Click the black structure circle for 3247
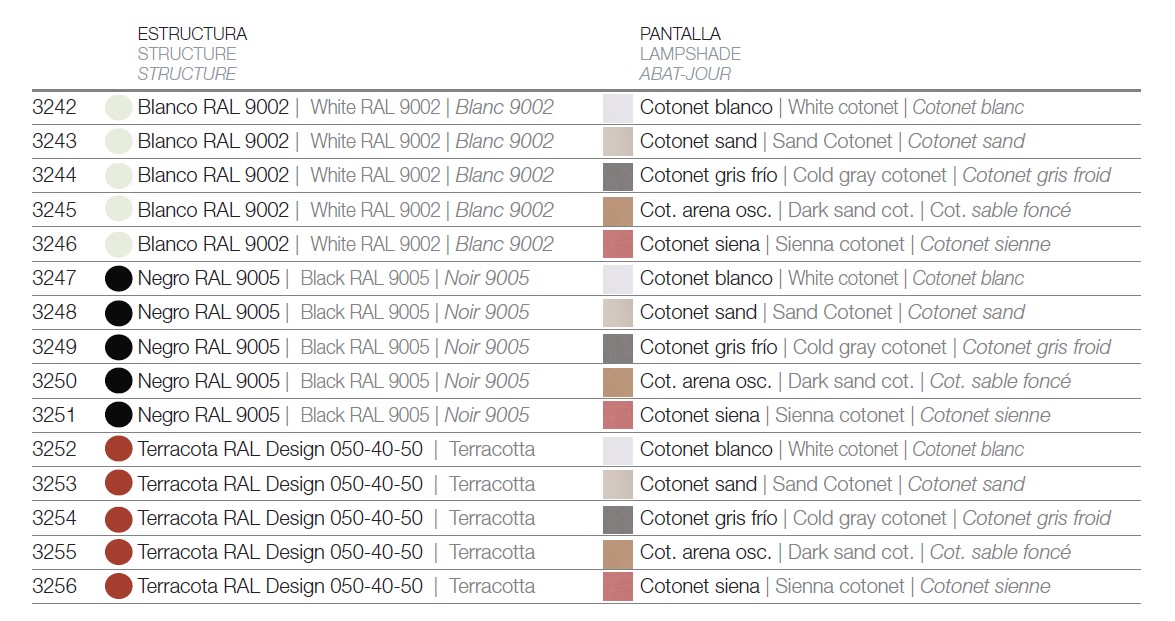 (x=118, y=279)
